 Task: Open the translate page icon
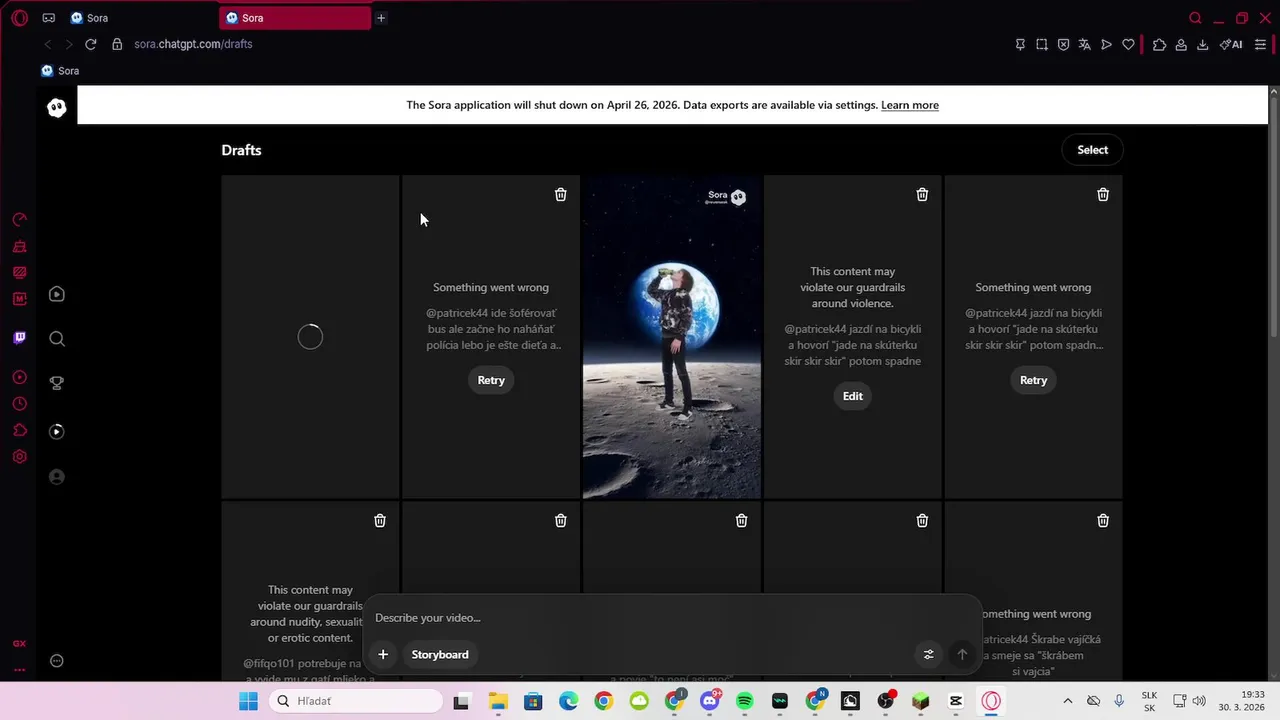(1084, 44)
